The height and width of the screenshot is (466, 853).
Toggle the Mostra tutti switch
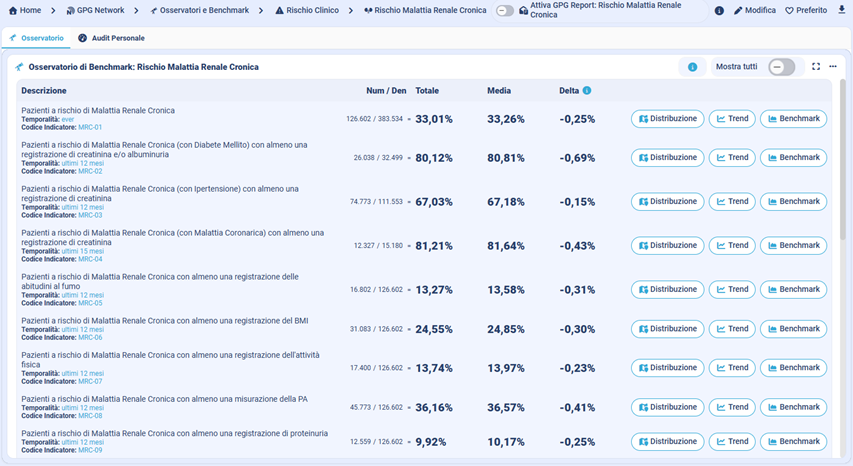click(x=781, y=67)
